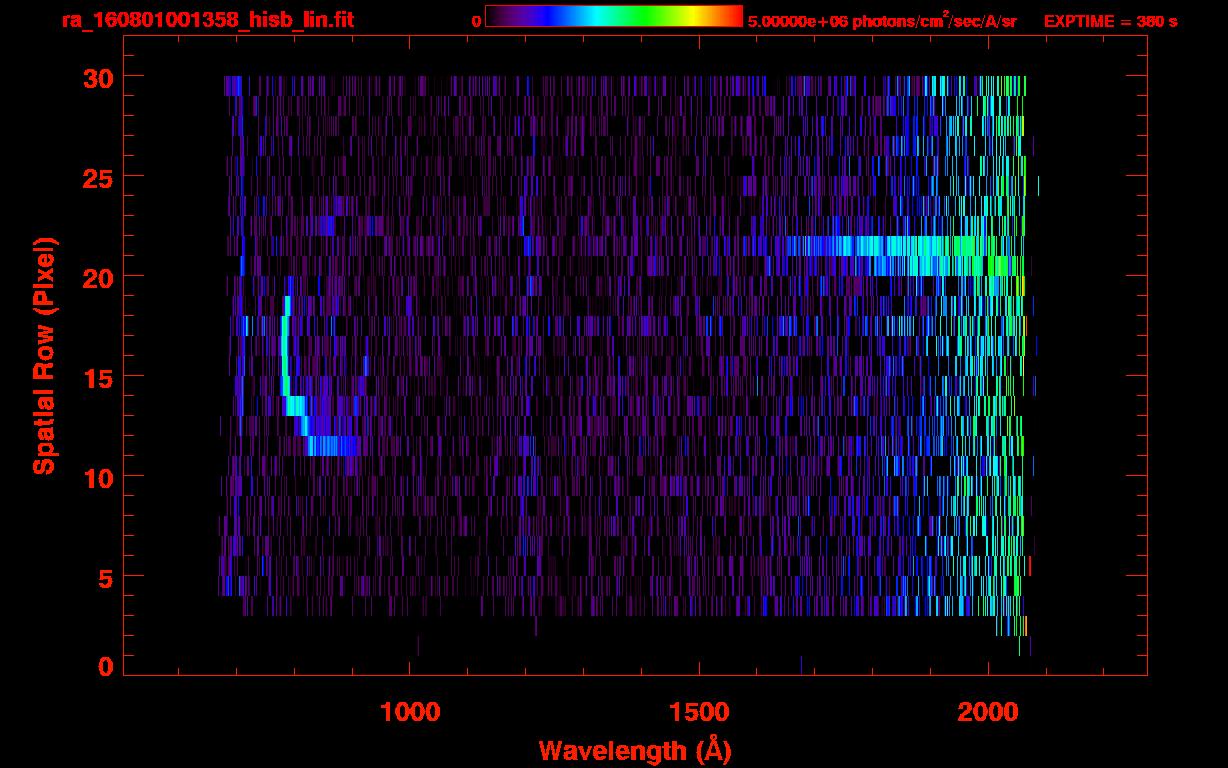Click the 1000 wavelength tick label

410,712
